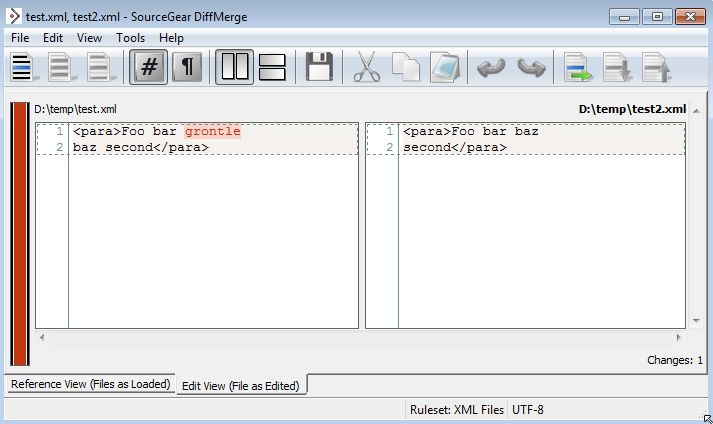Screen dimensions: 713x424
Task: Switch to Reference View (Files as Loaded) tab
Action: (x=90, y=384)
